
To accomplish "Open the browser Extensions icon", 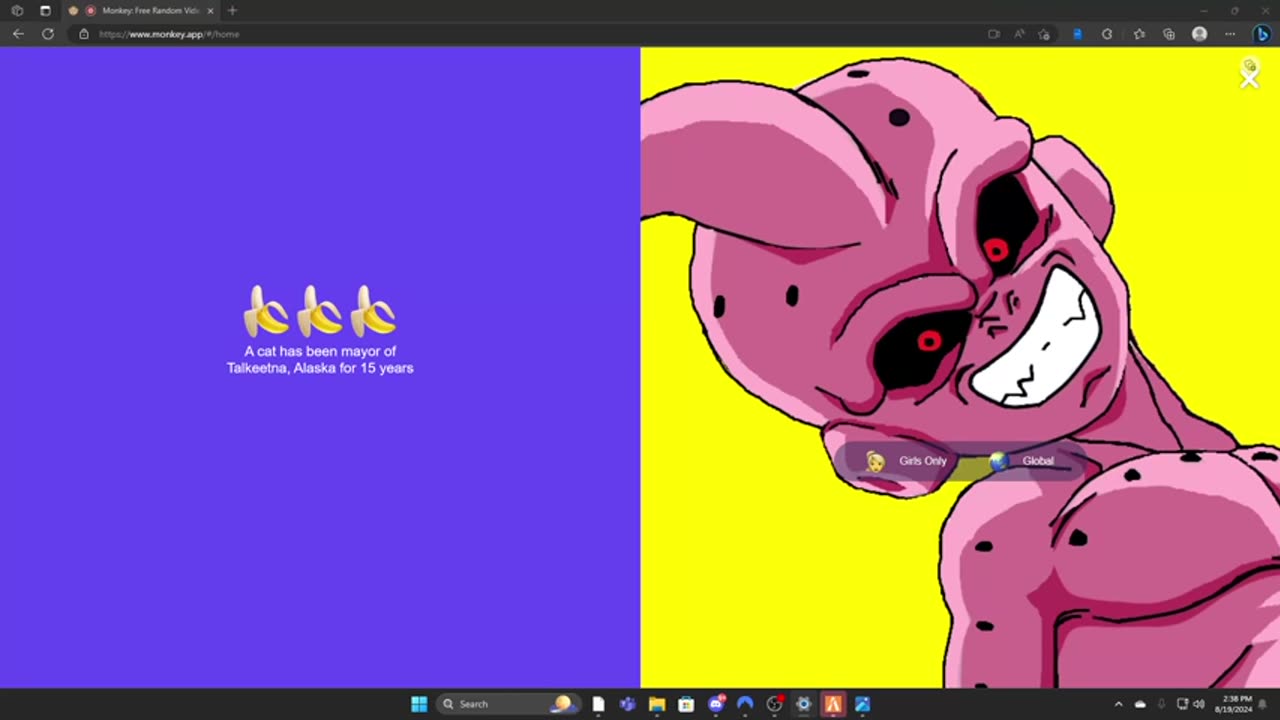I will [x=1107, y=34].
